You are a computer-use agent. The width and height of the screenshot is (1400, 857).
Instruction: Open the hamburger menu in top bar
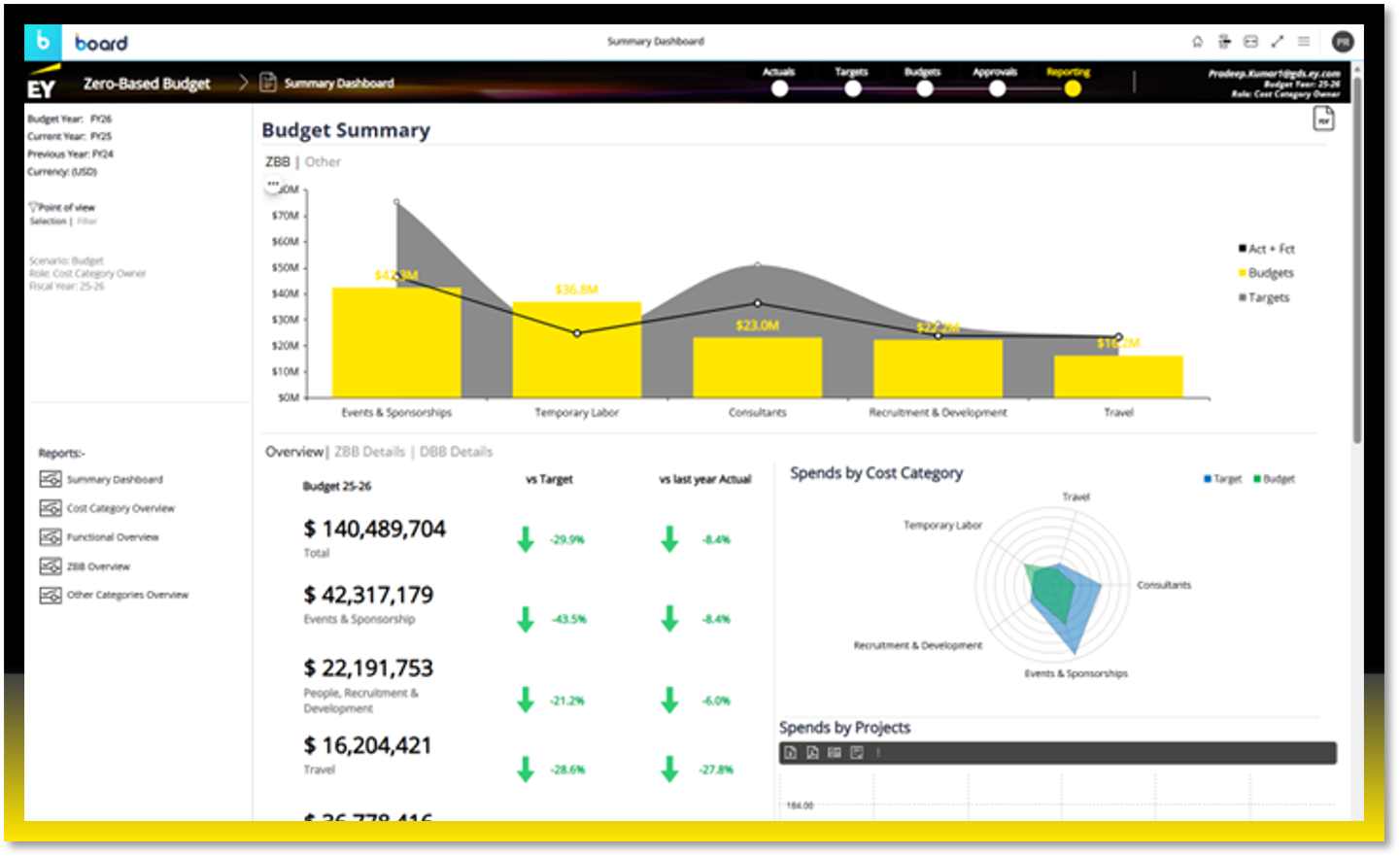(1304, 42)
